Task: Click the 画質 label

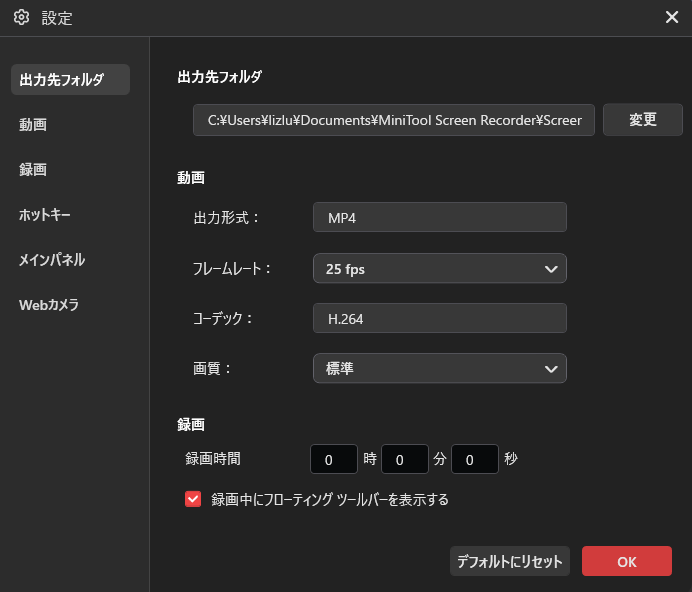Action: 212,368
